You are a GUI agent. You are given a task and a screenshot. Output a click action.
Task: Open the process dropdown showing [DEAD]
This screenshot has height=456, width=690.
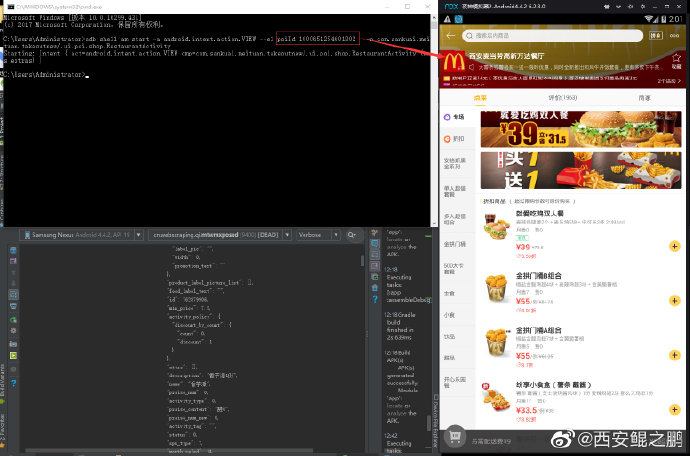pos(220,235)
